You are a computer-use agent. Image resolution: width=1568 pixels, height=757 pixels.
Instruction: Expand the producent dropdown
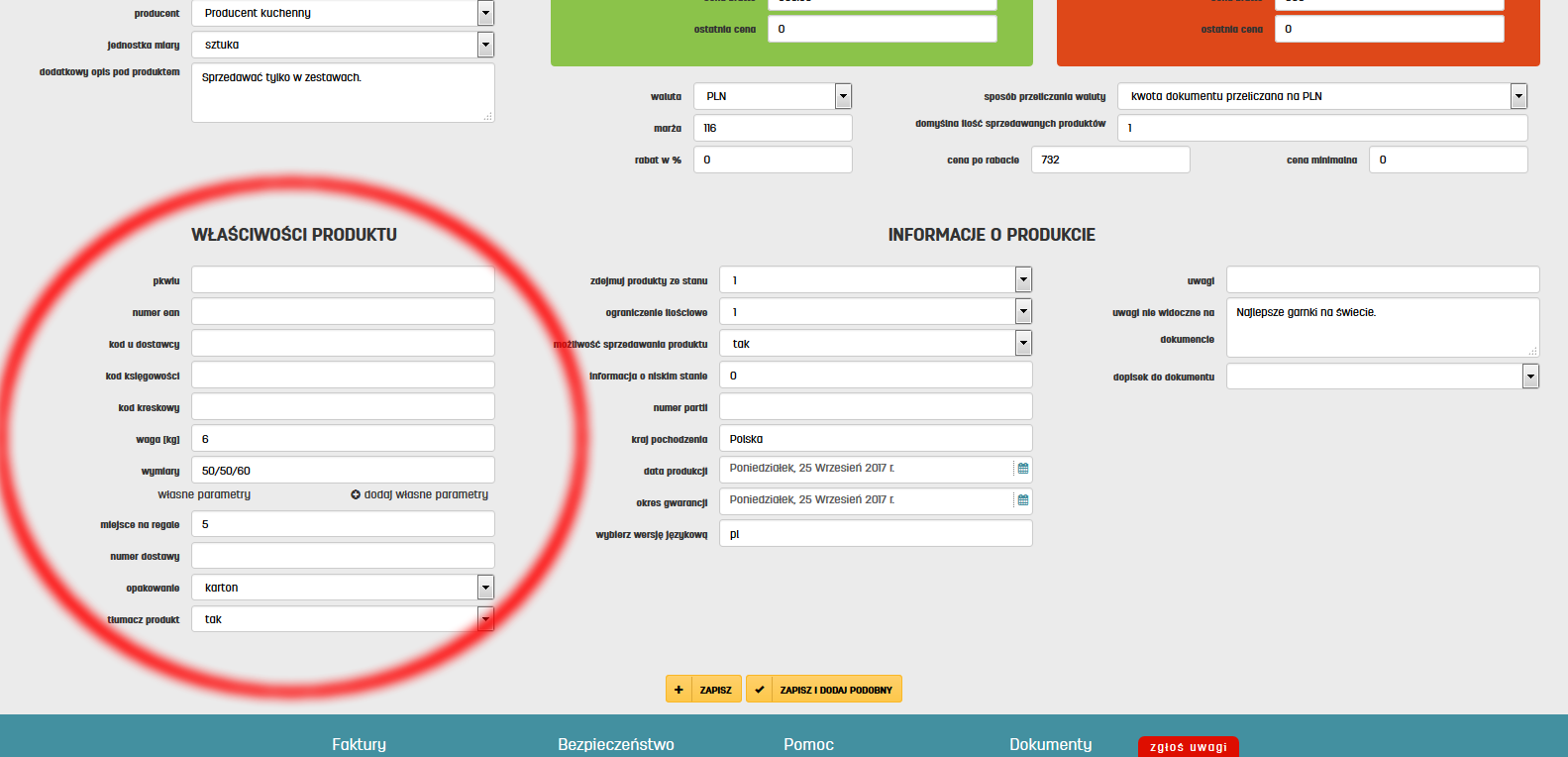point(485,13)
